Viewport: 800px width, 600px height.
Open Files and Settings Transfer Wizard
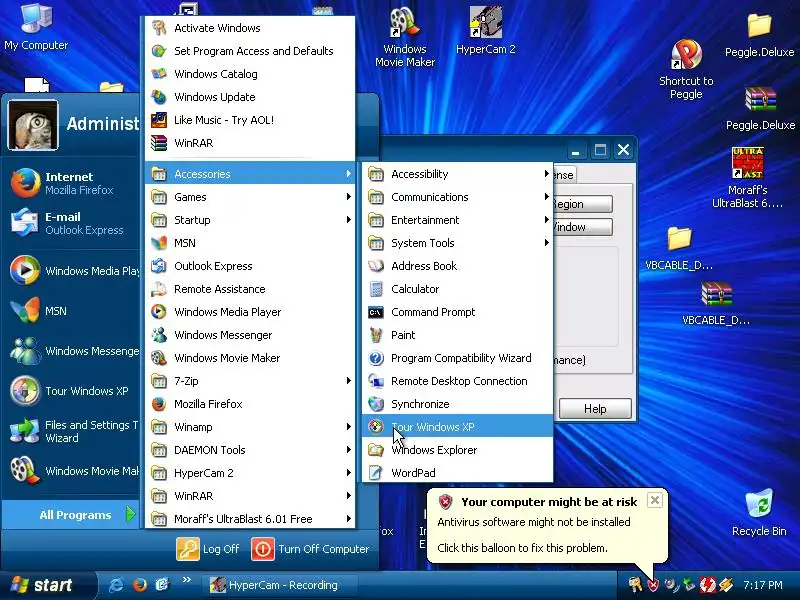[x=71, y=431]
